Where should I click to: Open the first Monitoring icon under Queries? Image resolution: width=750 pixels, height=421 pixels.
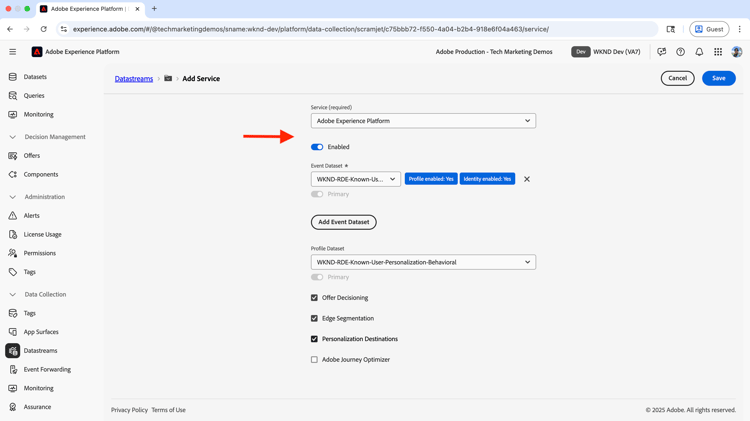pyautogui.click(x=13, y=114)
